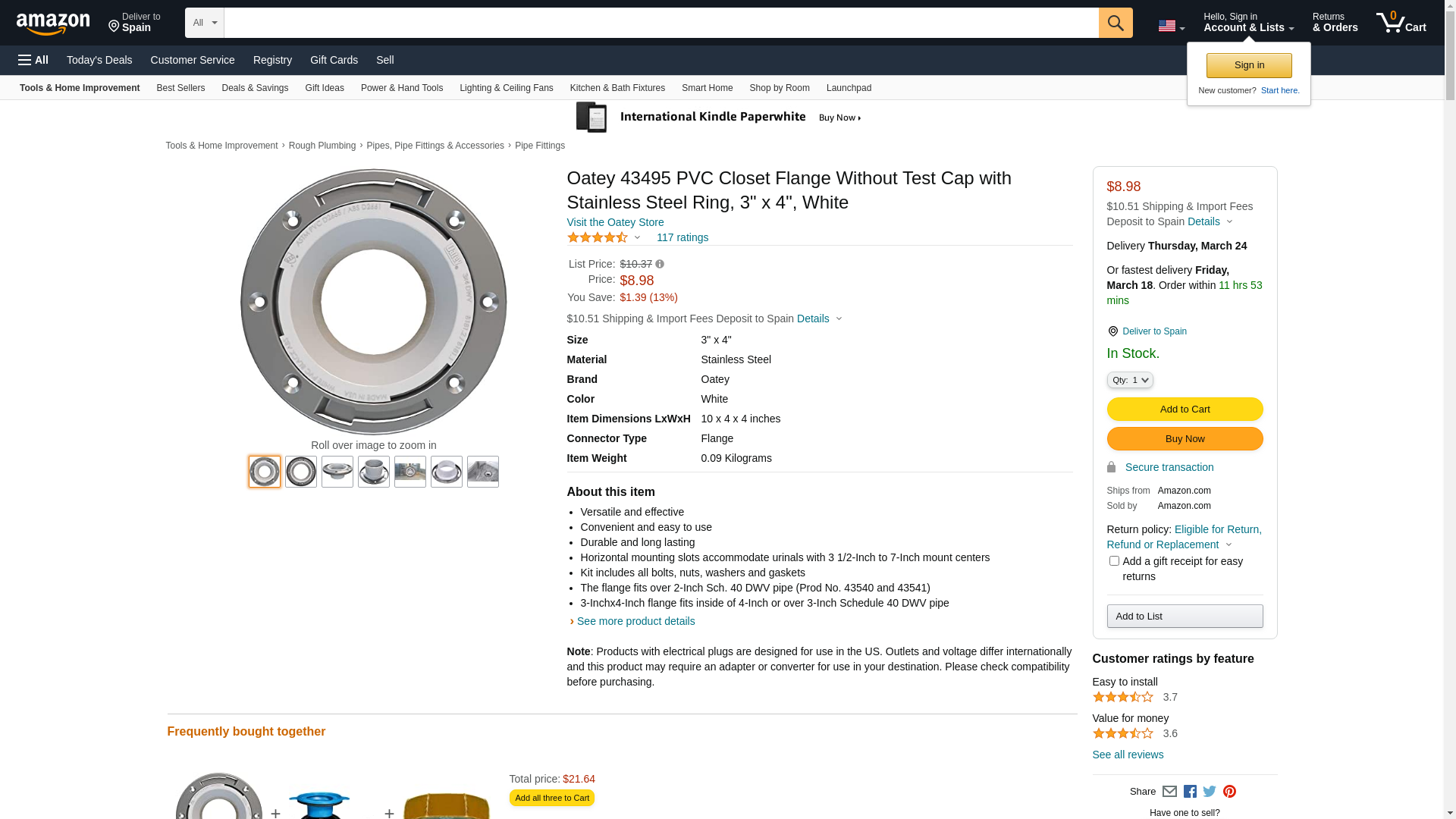Open the shopping cart icon
This screenshot has height=819, width=1456.
click(x=1401, y=23)
